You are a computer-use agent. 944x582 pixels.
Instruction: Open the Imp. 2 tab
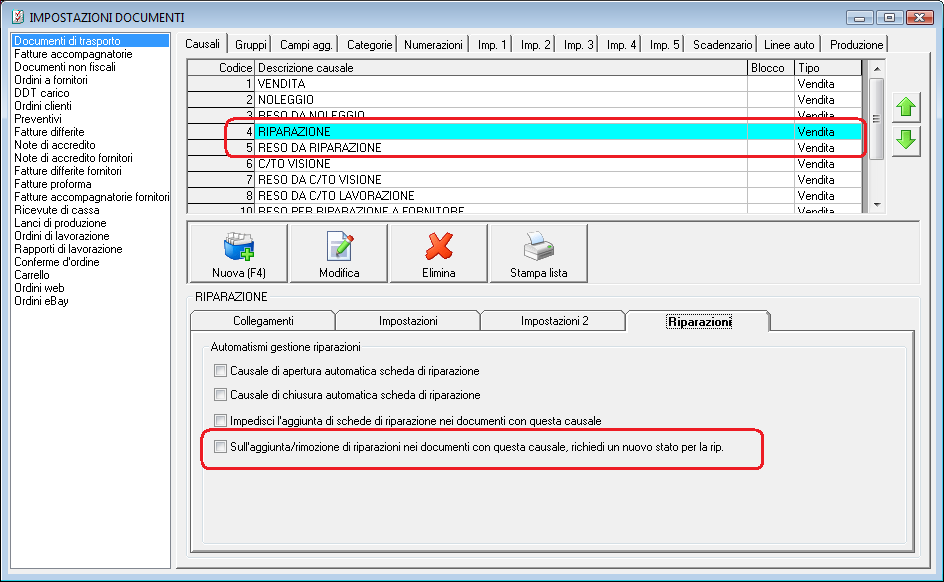click(x=535, y=45)
